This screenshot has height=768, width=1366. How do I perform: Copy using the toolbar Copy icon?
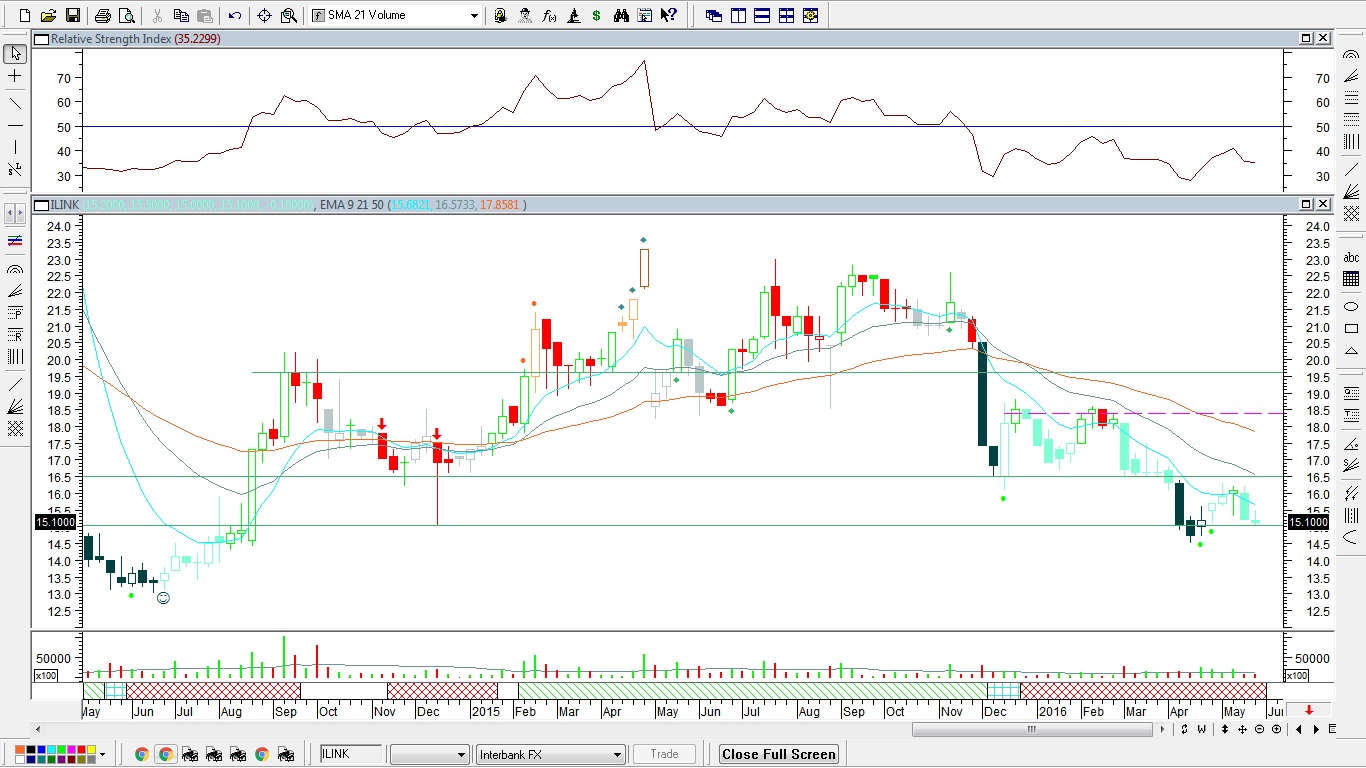point(181,16)
